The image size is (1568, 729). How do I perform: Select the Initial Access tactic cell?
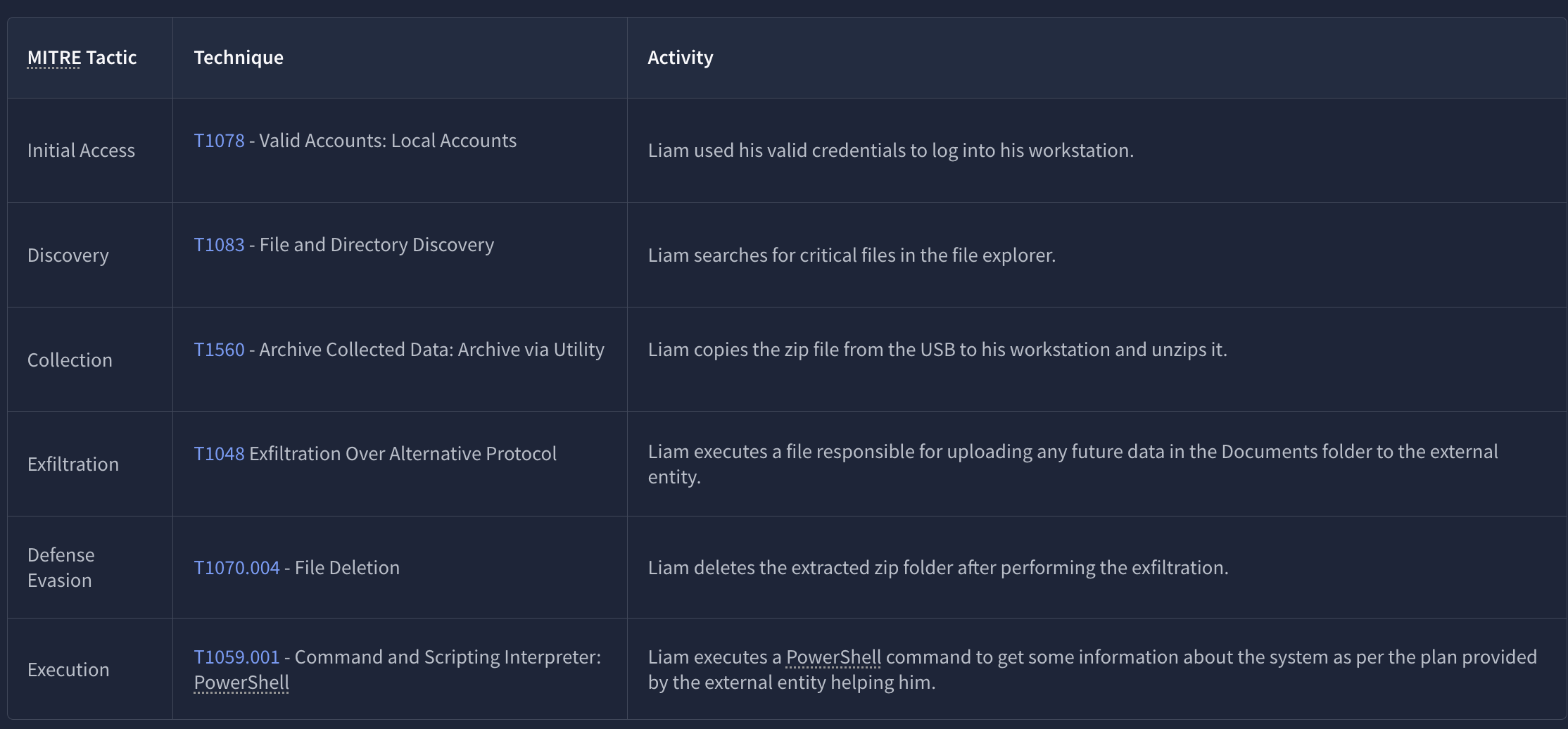pyautogui.click(x=81, y=151)
